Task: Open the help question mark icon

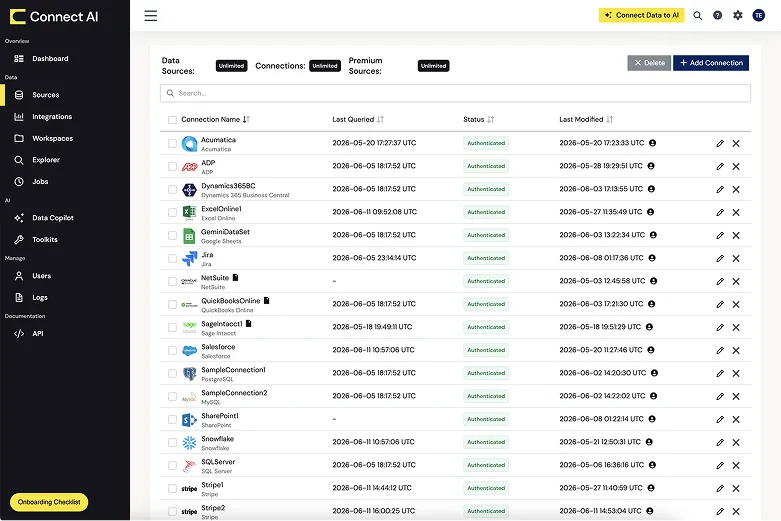Action: point(717,15)
